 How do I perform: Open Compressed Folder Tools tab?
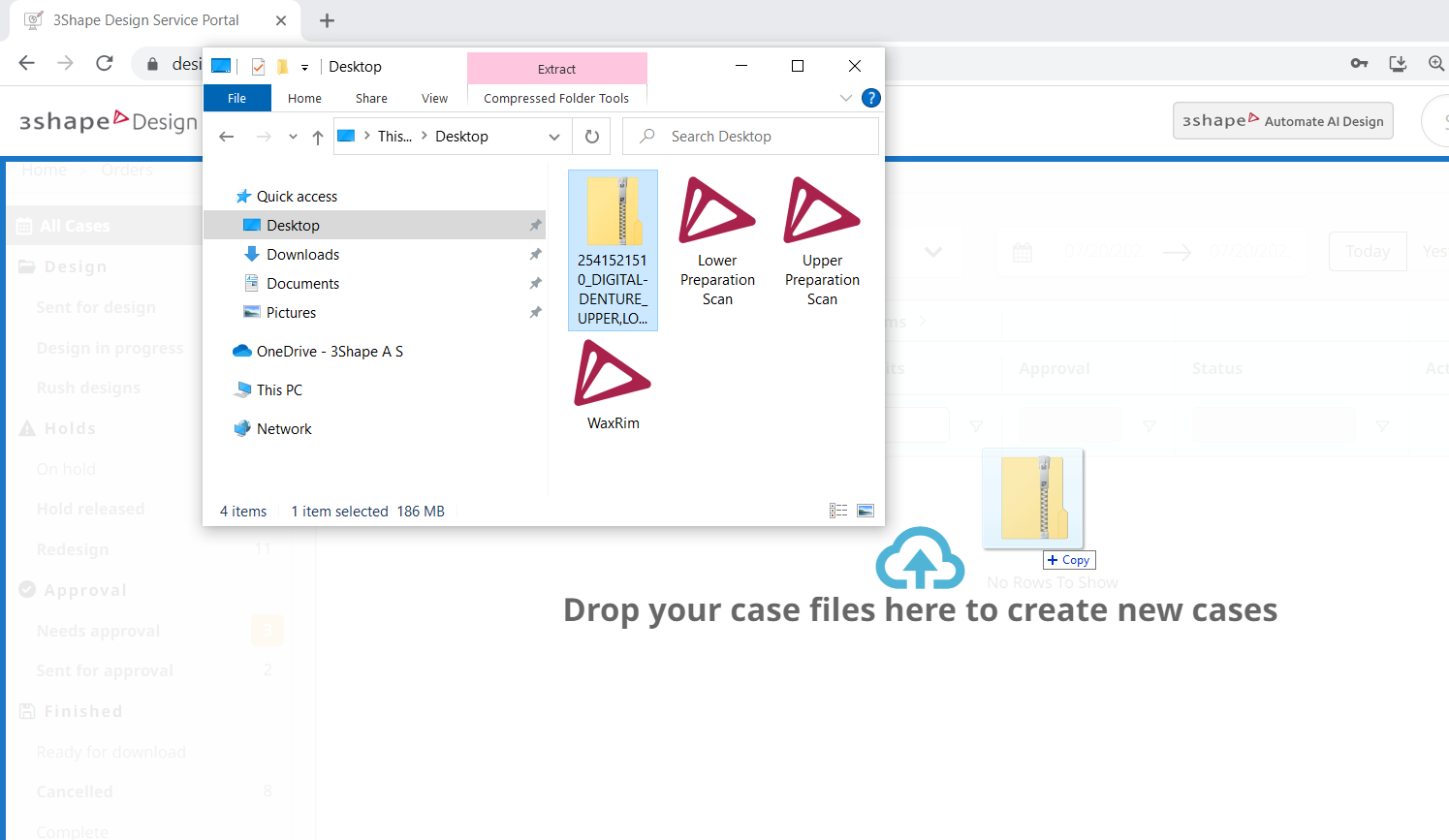point(556,98)
